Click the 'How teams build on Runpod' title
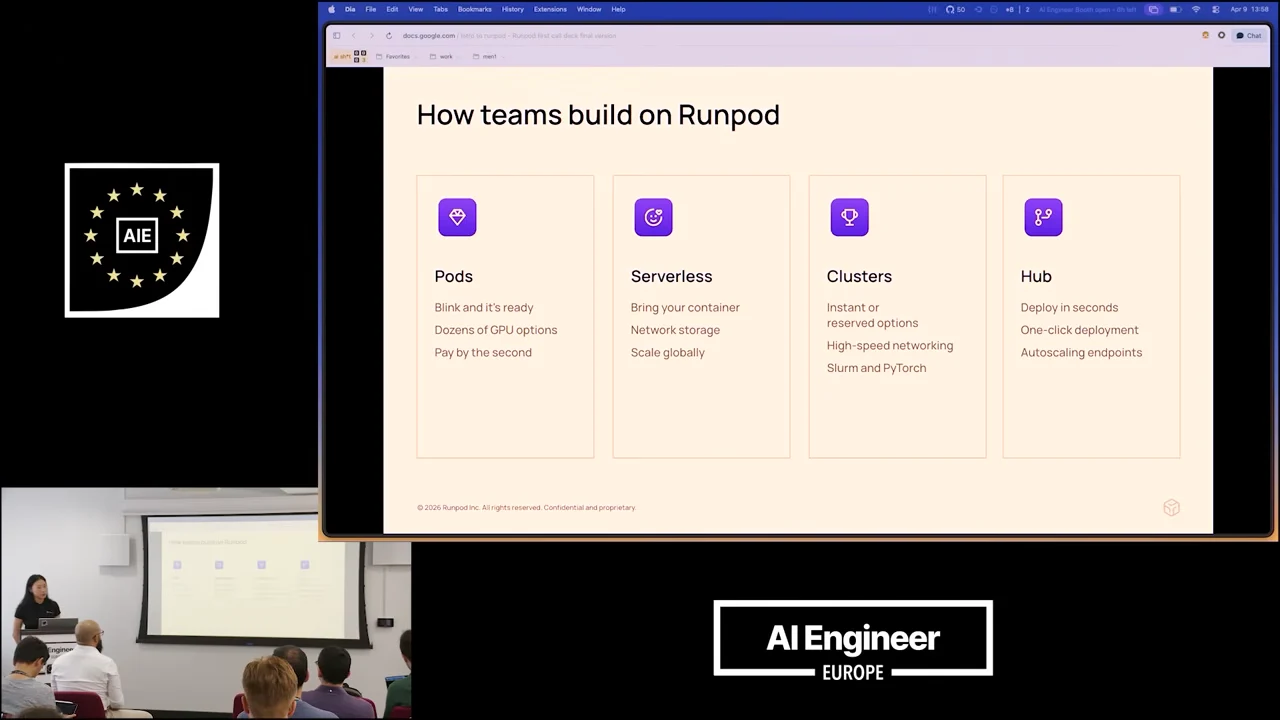Screen dimensions: 1280x720 click(x=598, y=115)
